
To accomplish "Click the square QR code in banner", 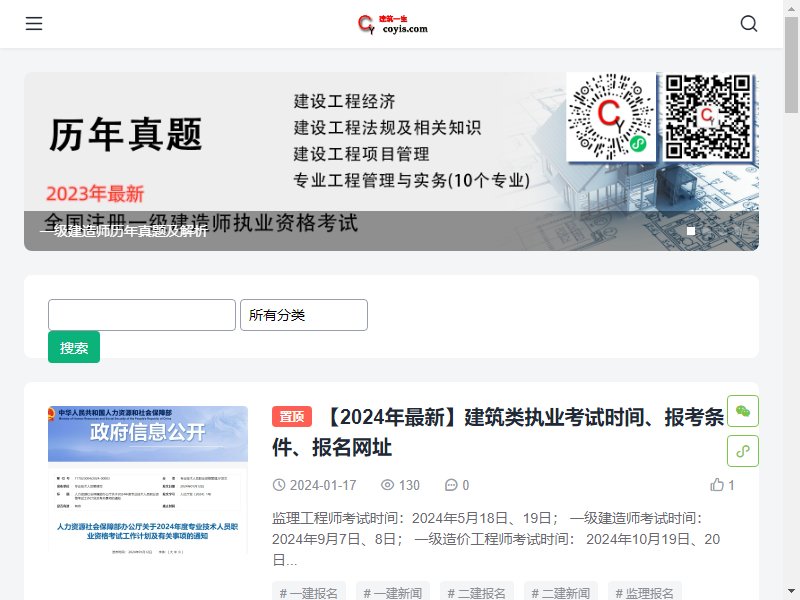I will point(708,117).
